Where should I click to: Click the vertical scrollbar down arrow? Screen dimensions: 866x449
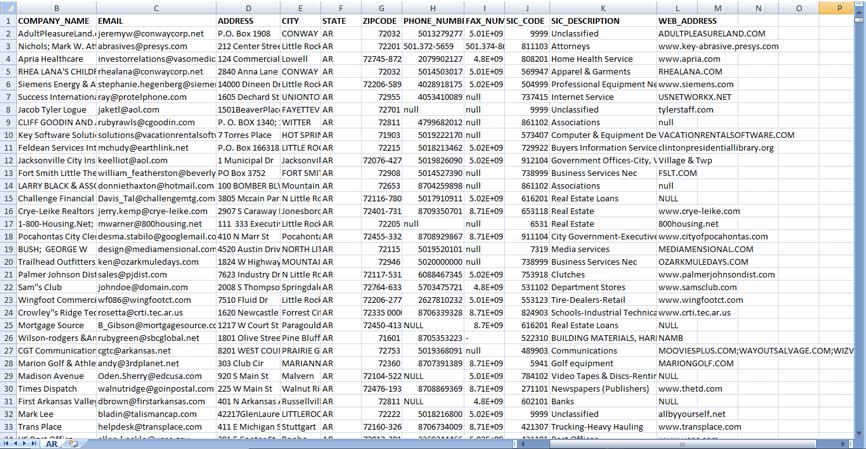pyautogui.click(x=859, y=434)
